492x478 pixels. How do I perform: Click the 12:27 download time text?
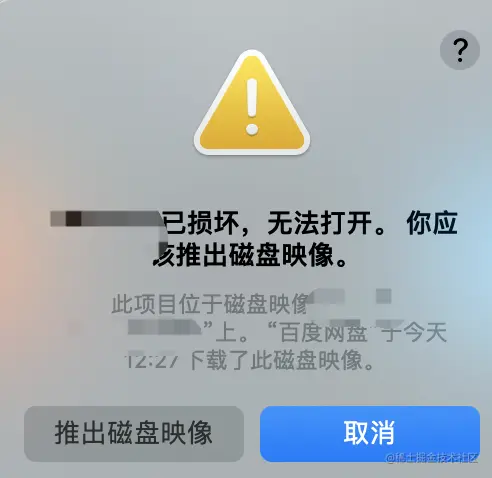[151, 360]
